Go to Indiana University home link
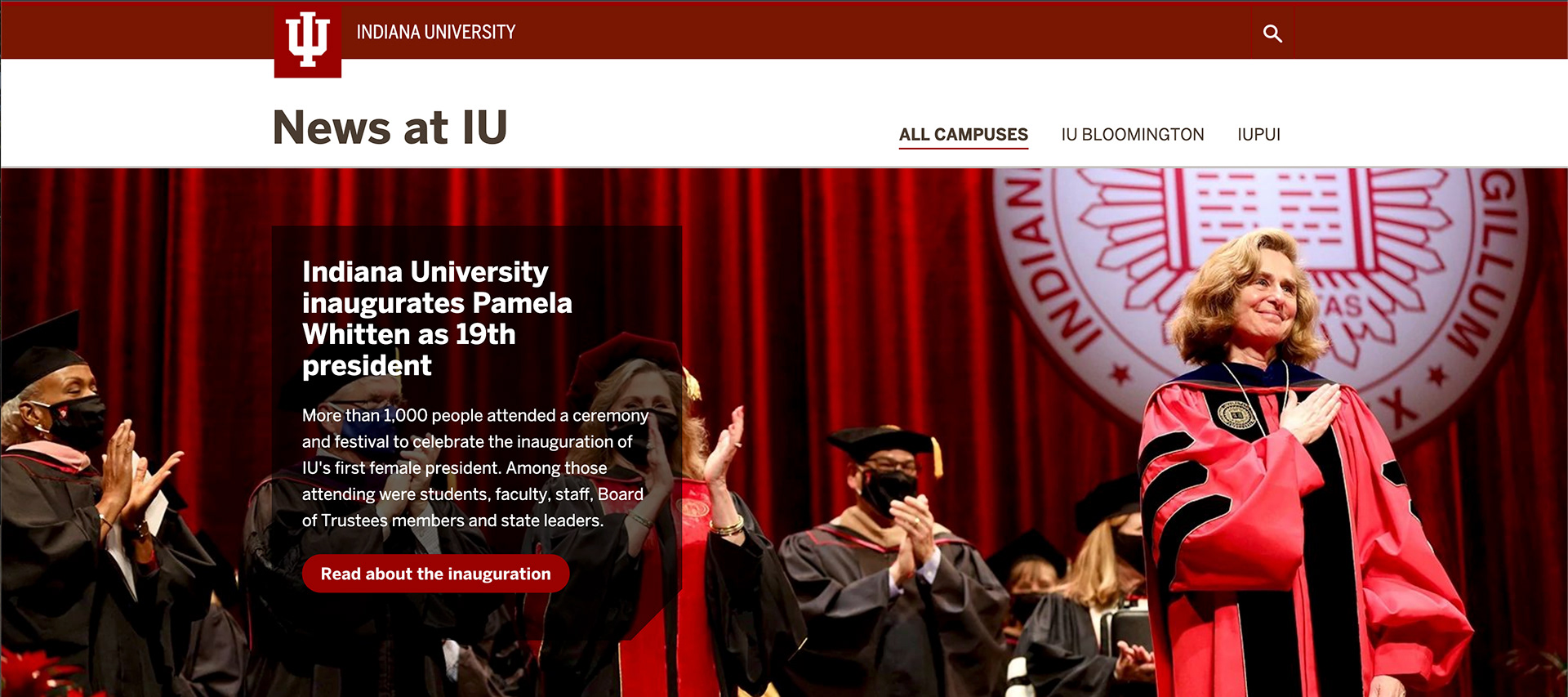The image size is (1568, 697). (x=436, y=32)
